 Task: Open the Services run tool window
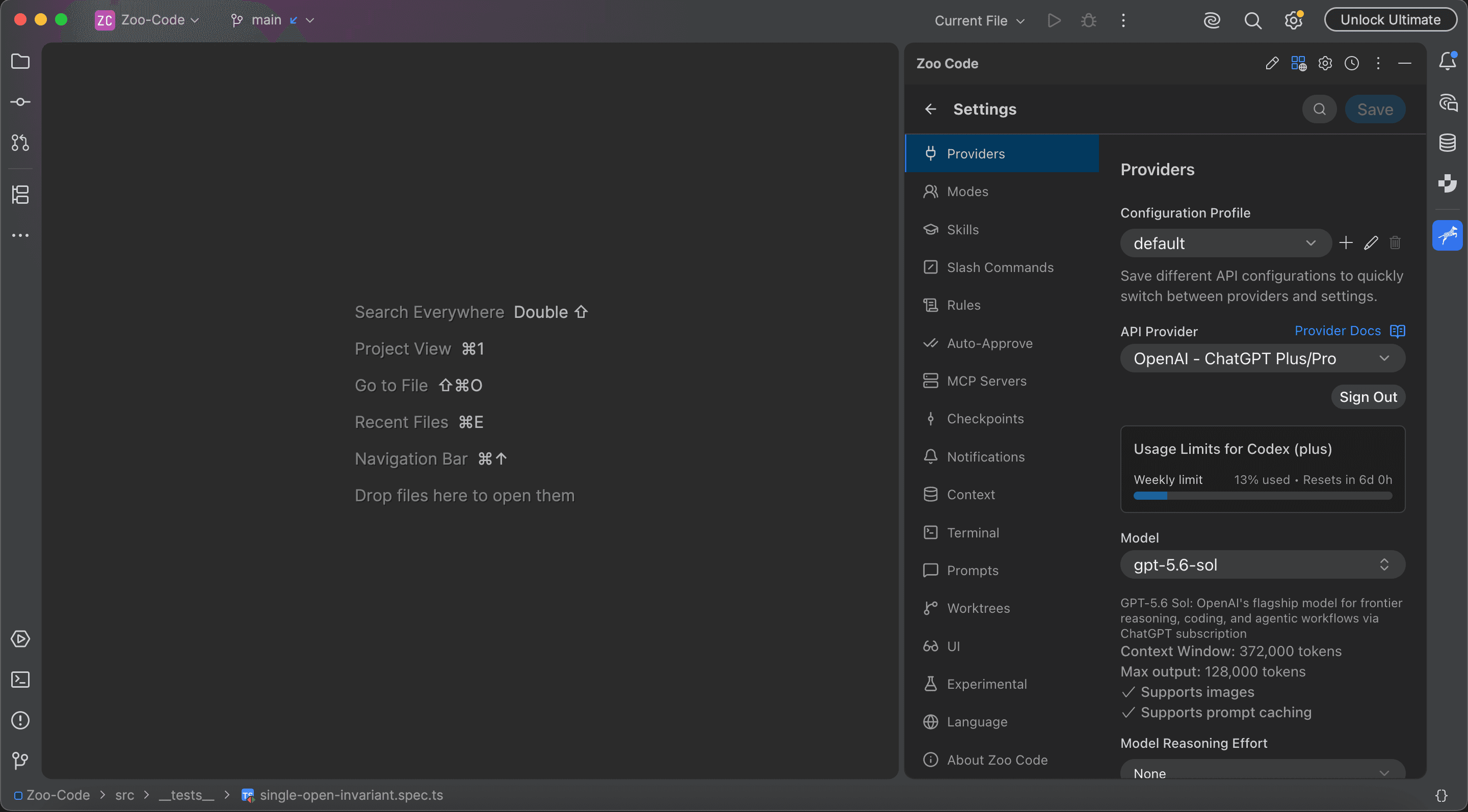[x=20, y=639]
